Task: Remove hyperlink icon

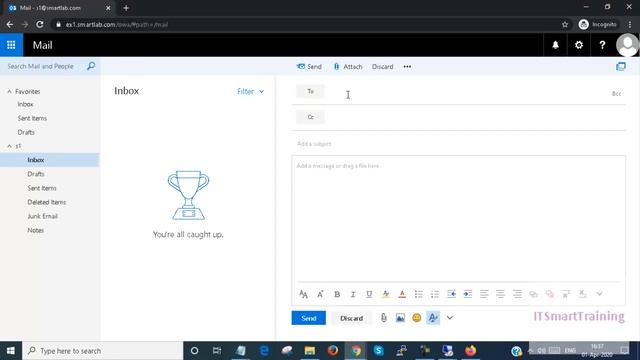Action: (550, 294)
